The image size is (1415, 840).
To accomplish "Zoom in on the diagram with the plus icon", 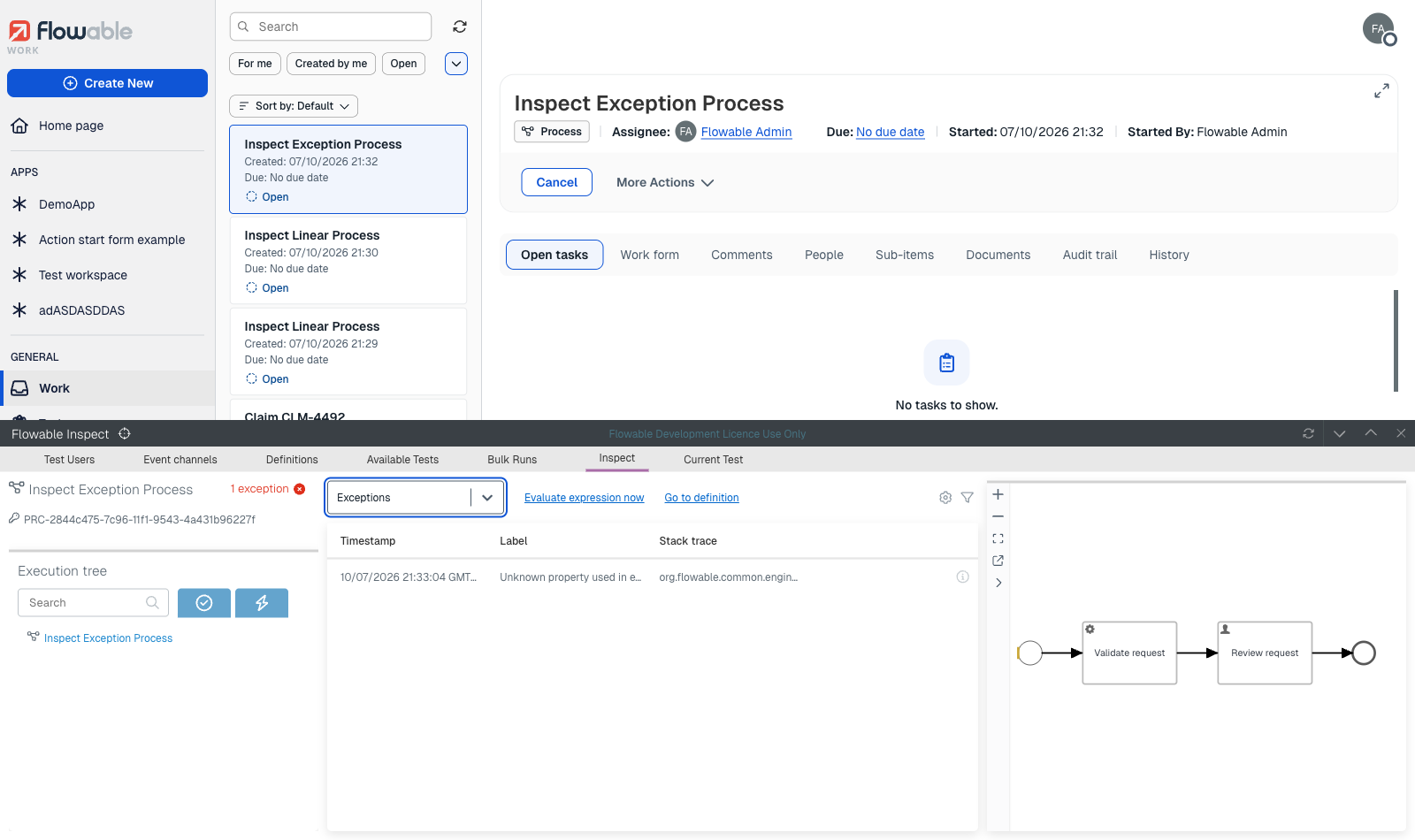I will click(x=998, y=494).
